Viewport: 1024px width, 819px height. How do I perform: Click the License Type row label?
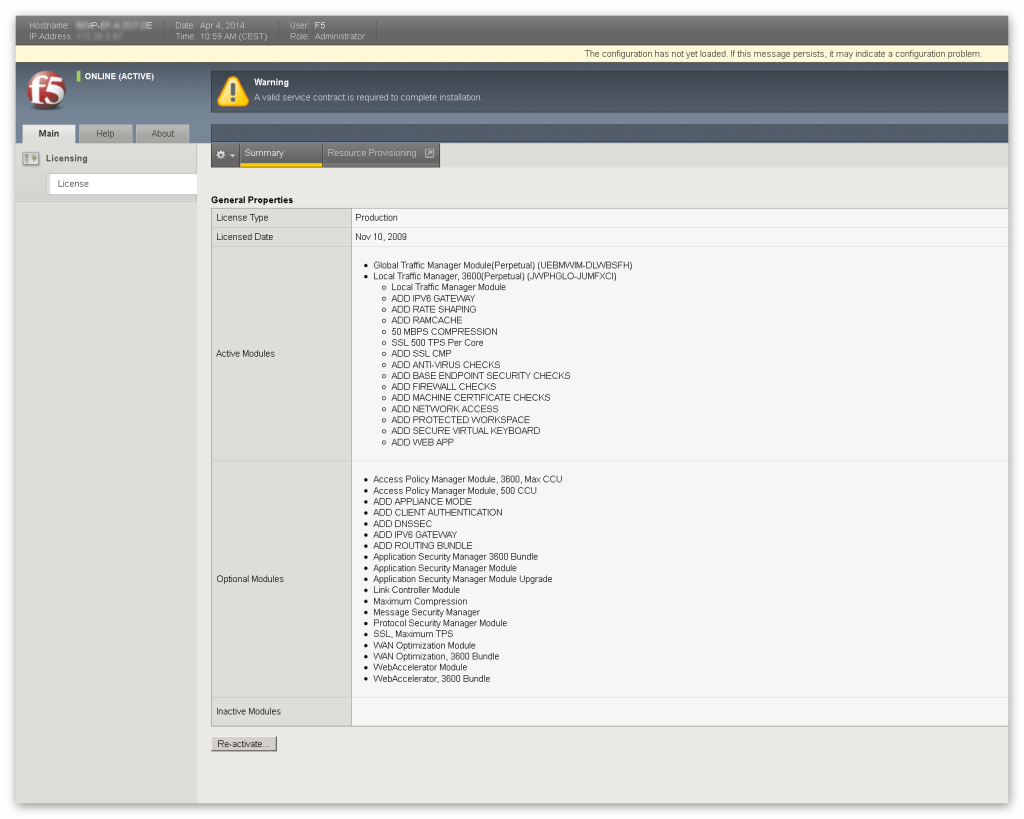[242, 217]
